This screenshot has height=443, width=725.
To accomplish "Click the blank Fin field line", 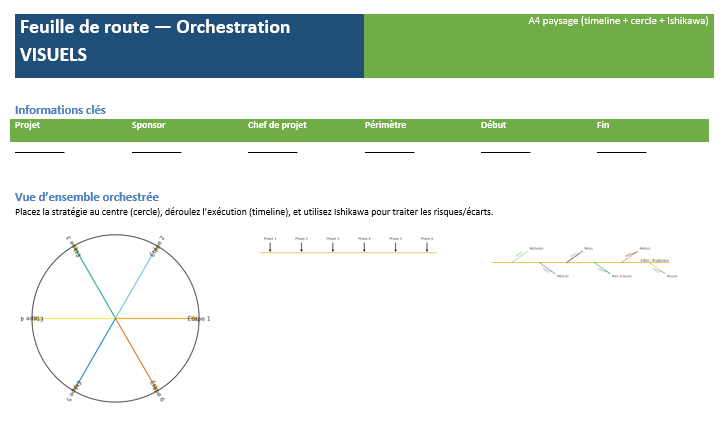I will pos(621,150).
